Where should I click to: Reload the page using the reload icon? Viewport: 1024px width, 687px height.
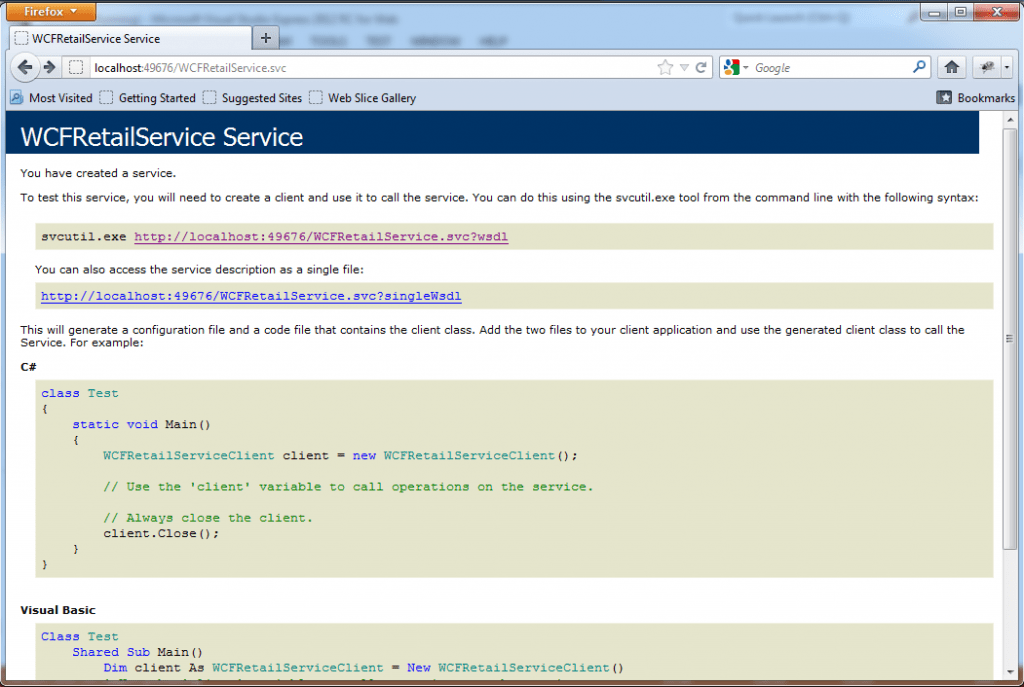tap(699, 67)
